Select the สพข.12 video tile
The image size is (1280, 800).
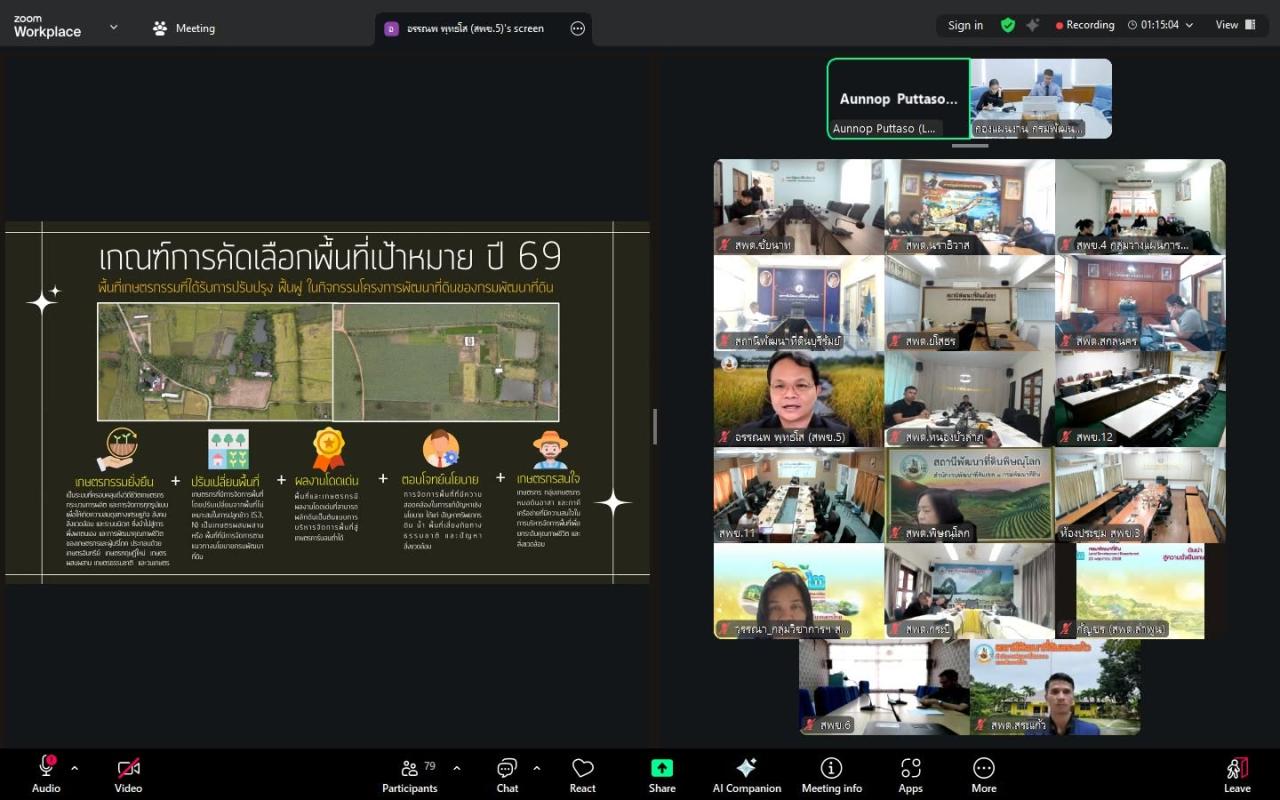pos(1140,399)
